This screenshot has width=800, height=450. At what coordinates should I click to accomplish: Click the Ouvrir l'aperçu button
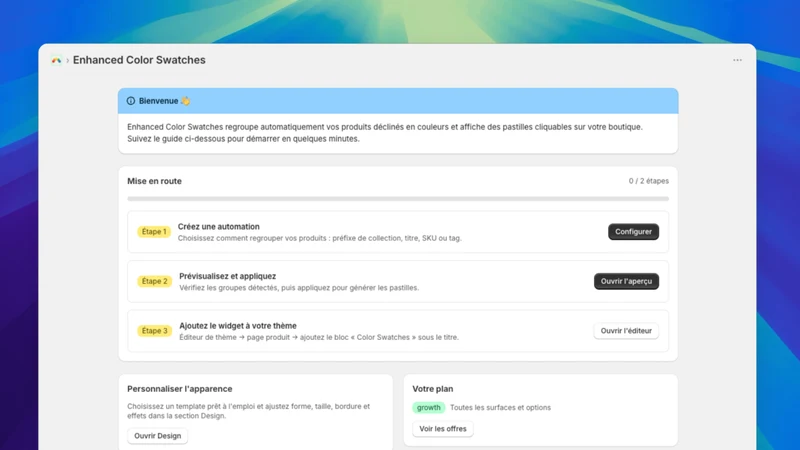[626, 281]
